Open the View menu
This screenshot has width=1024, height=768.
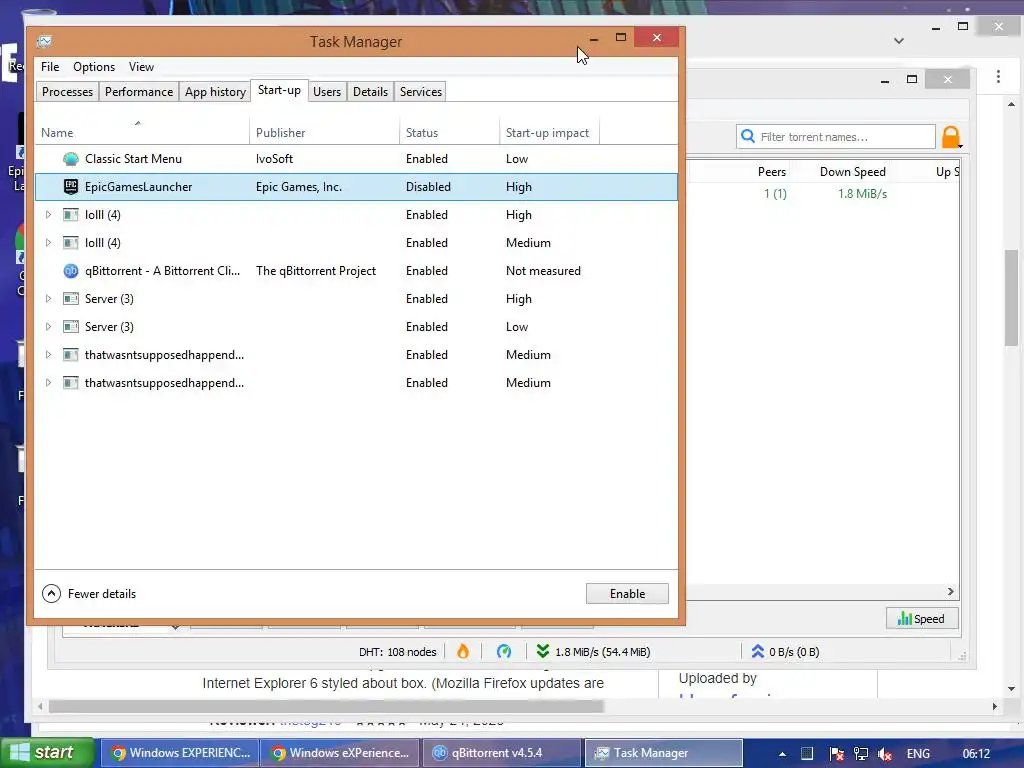click(x=141, y=67)
